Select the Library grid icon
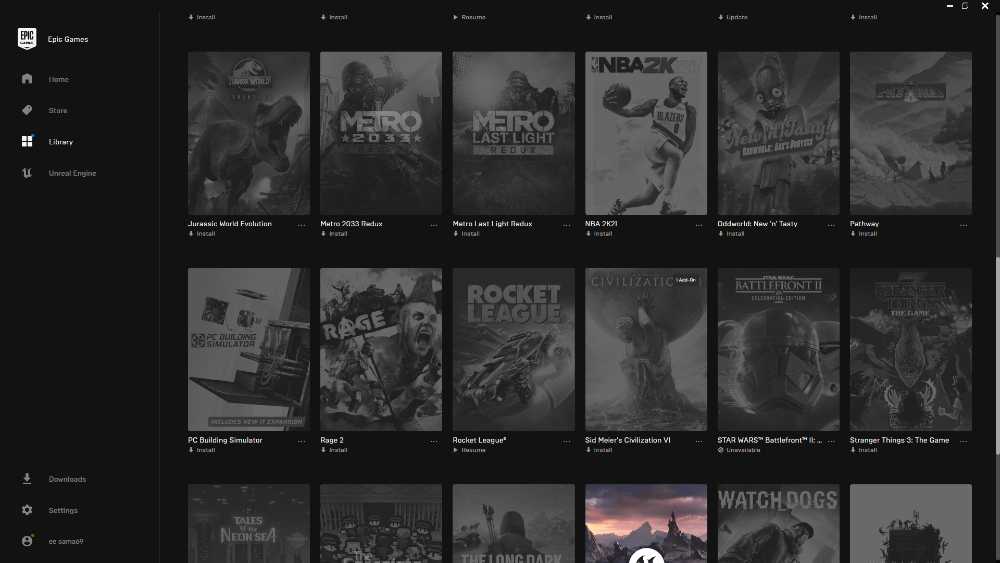1000x563 pixels. 27,142
